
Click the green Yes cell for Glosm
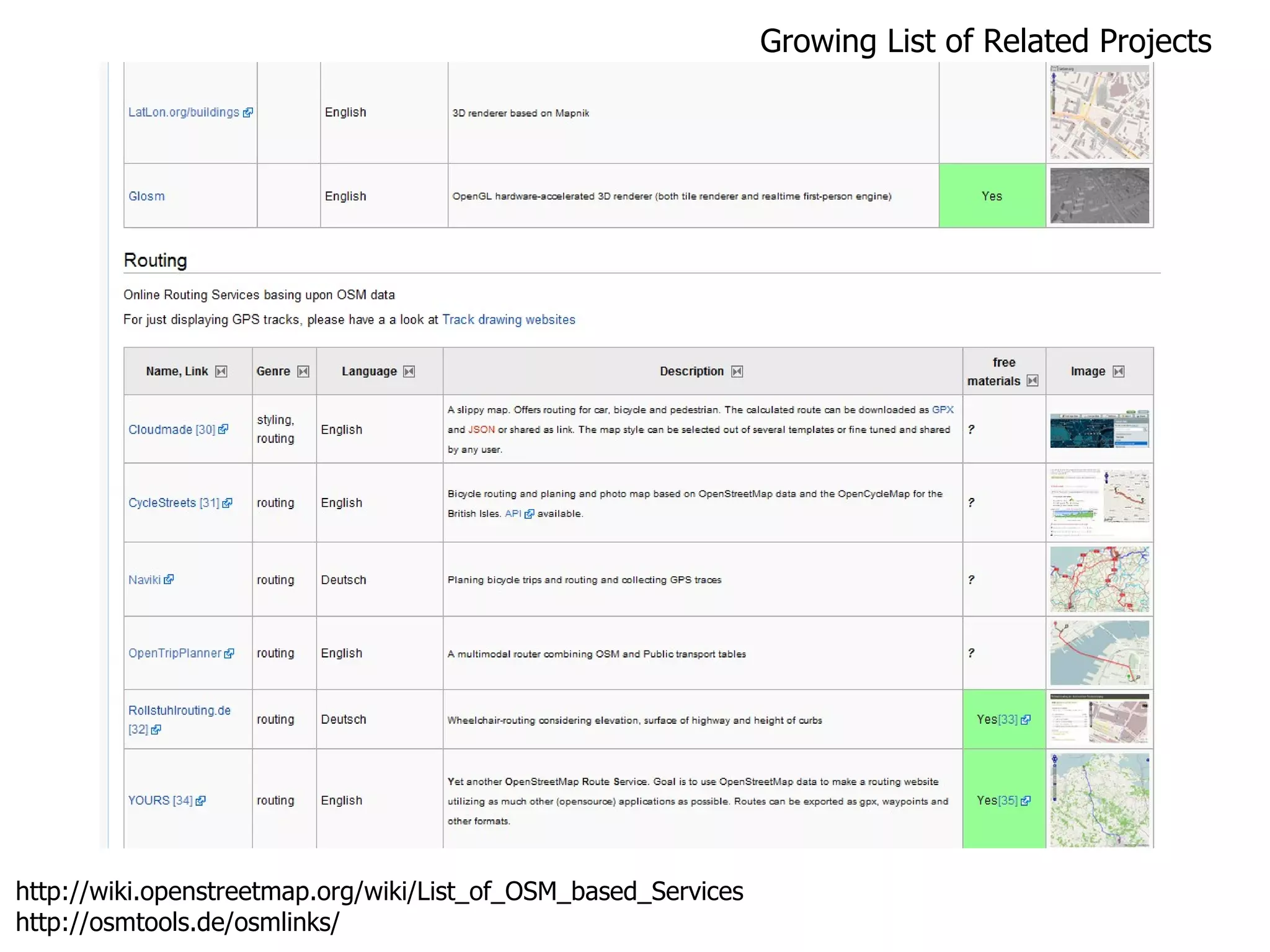tap(992, 196)
